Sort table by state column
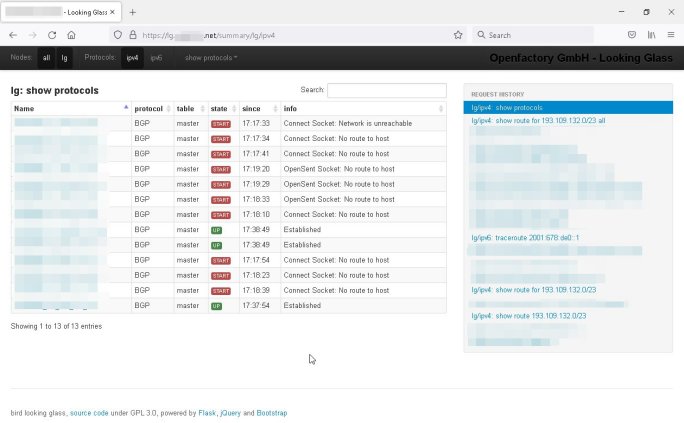 pyautogui.click(x=223, y=109)
